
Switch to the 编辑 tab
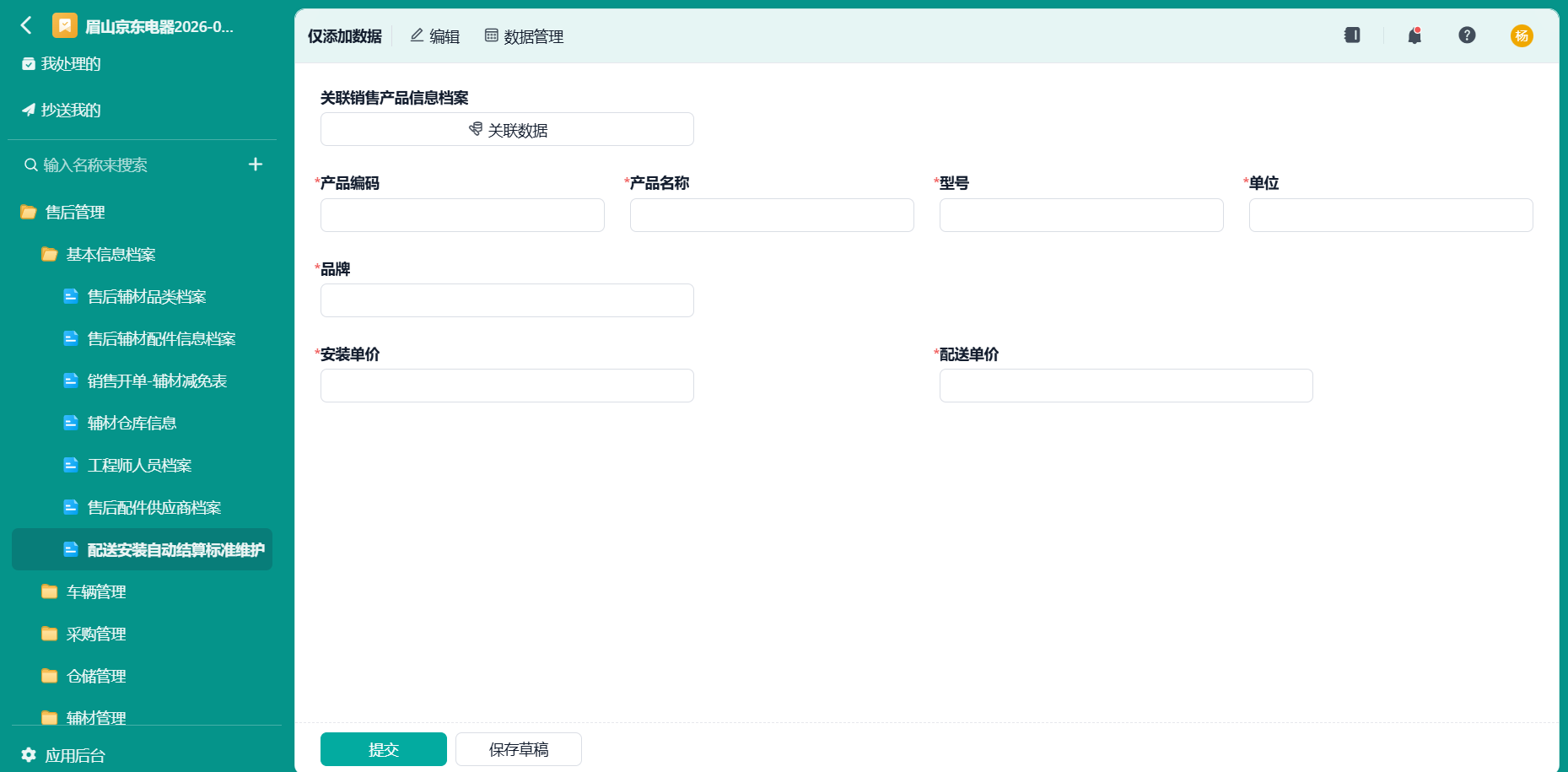(435, 36)
